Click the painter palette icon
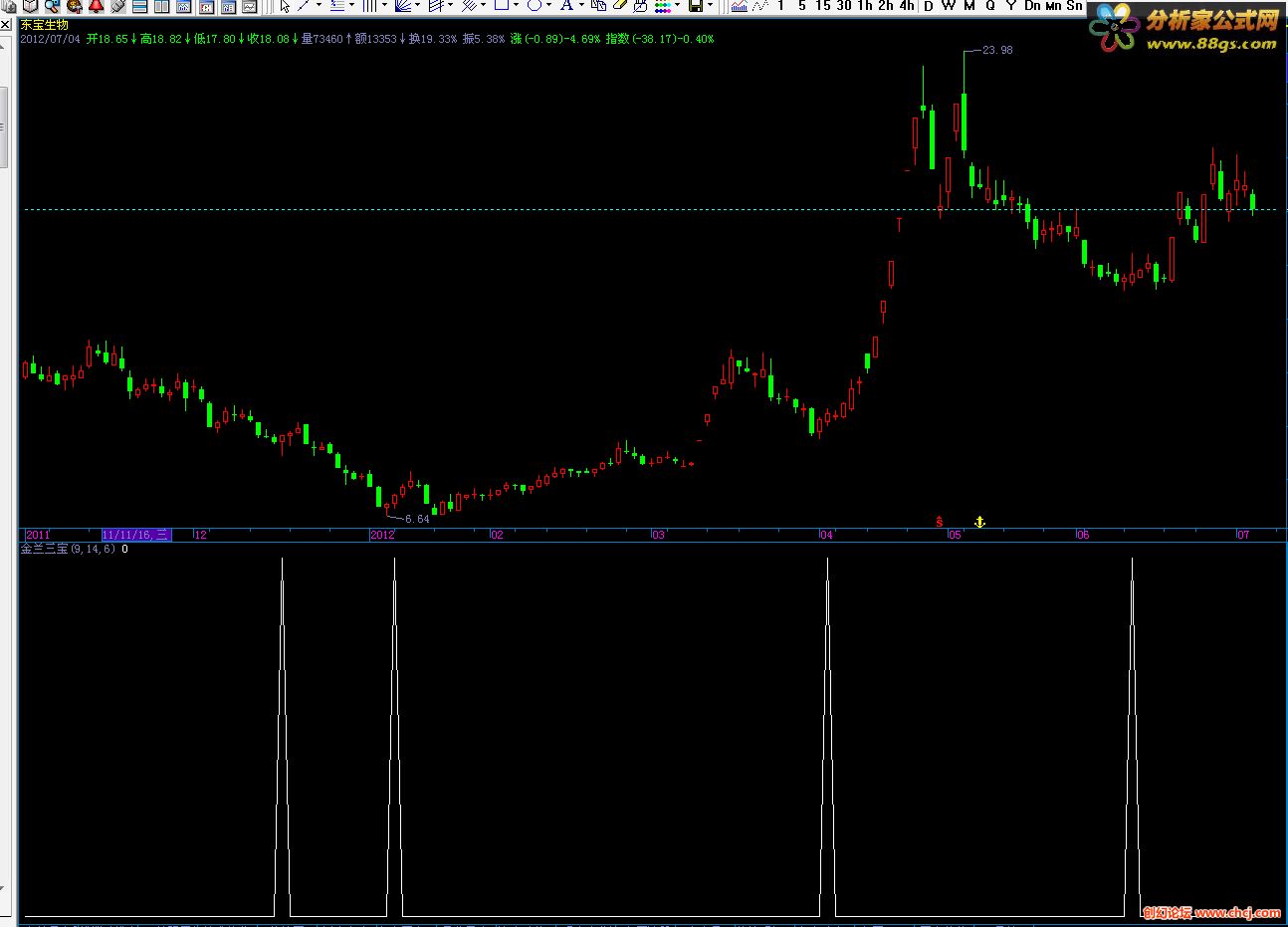The width and height of the screenshot is (1288, 927). point(74,5)
